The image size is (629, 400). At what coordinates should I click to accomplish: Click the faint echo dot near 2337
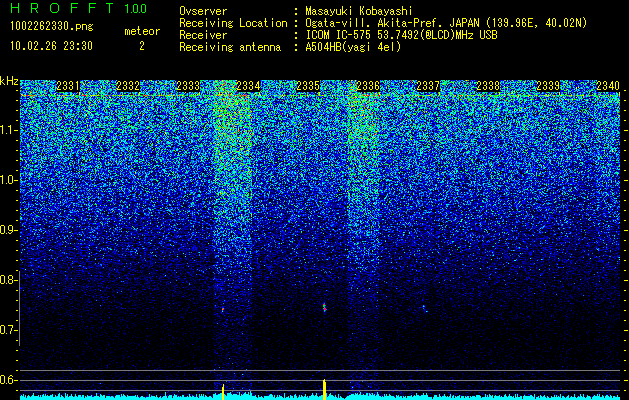coord(424,309)
